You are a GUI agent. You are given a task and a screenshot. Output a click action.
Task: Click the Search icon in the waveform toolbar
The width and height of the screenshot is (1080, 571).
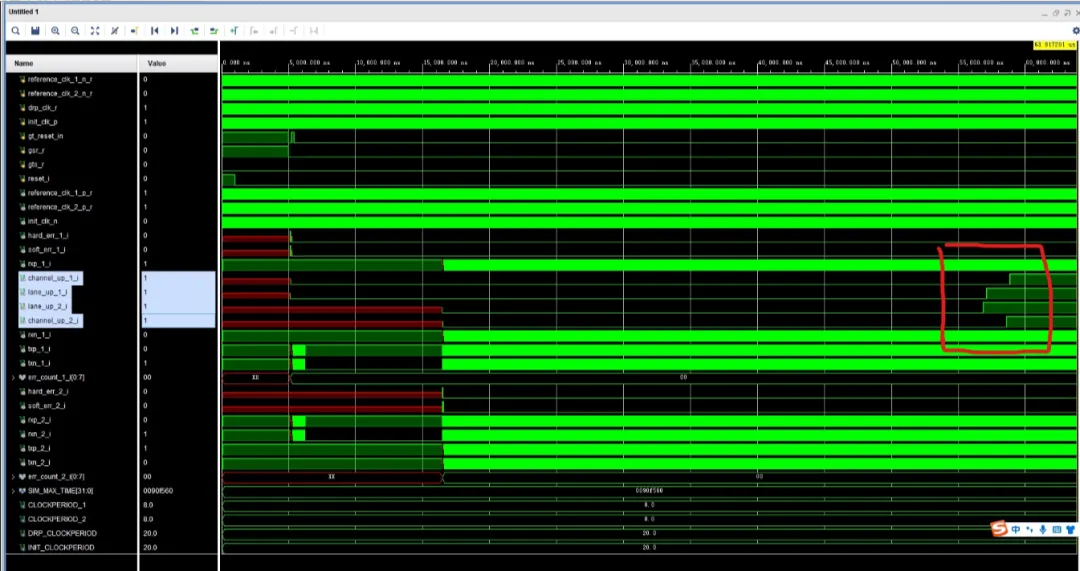click(x=15, y=31)
